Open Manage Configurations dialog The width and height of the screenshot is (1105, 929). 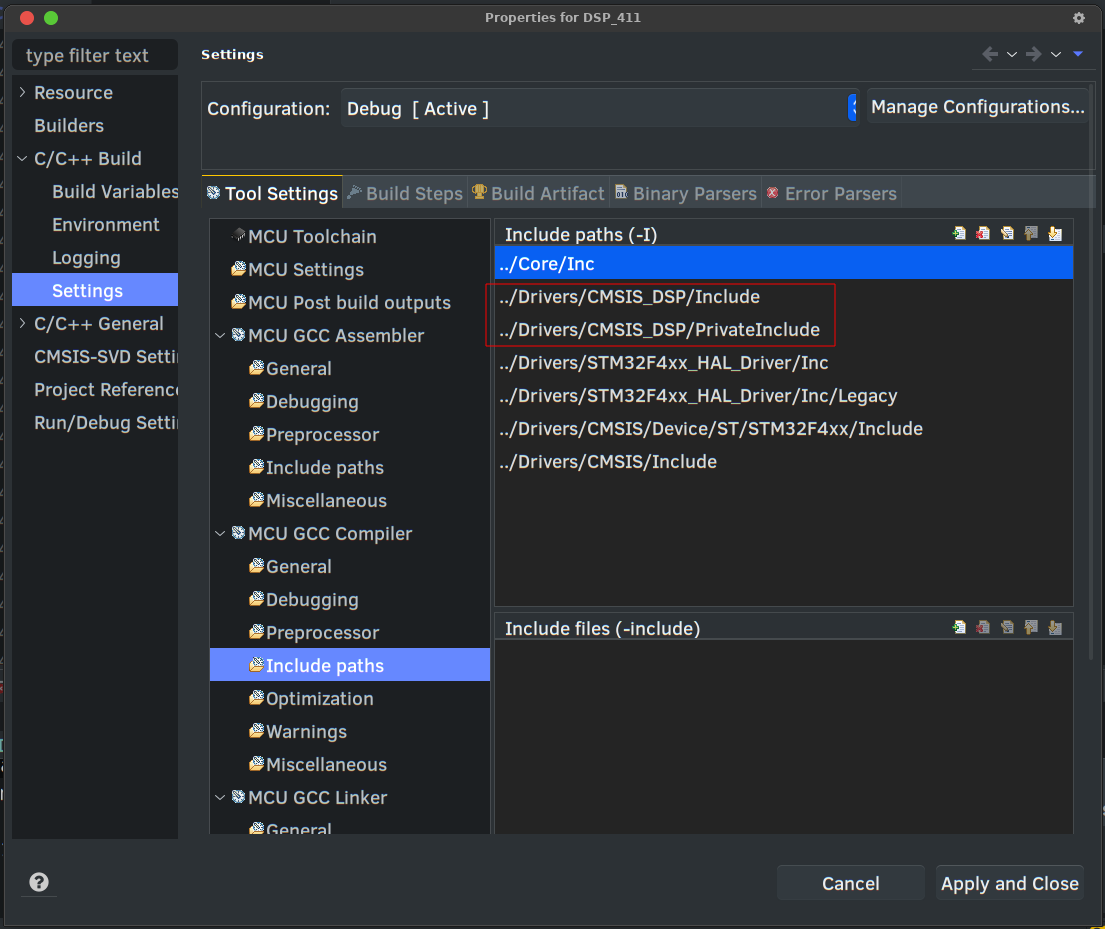[977, 107]
